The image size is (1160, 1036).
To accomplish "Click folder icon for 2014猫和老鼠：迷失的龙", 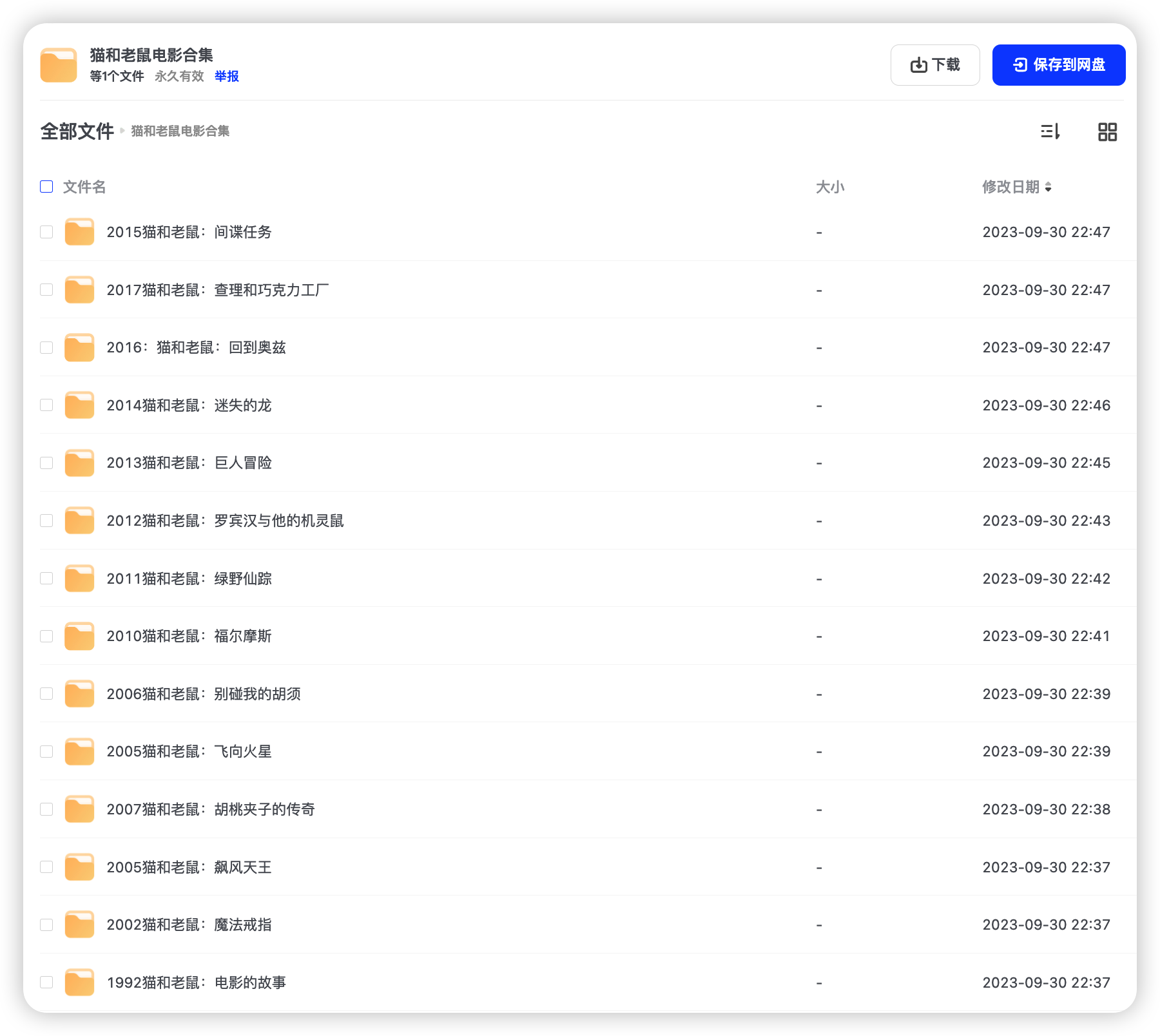I will pos(80,405).
